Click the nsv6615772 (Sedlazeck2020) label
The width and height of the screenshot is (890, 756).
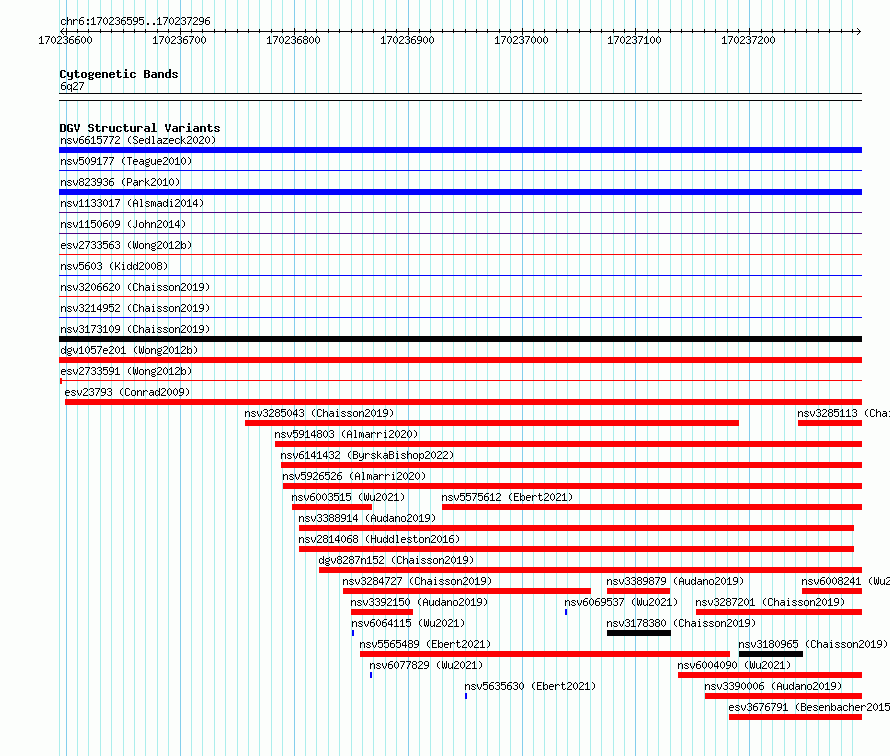[138, 140]
